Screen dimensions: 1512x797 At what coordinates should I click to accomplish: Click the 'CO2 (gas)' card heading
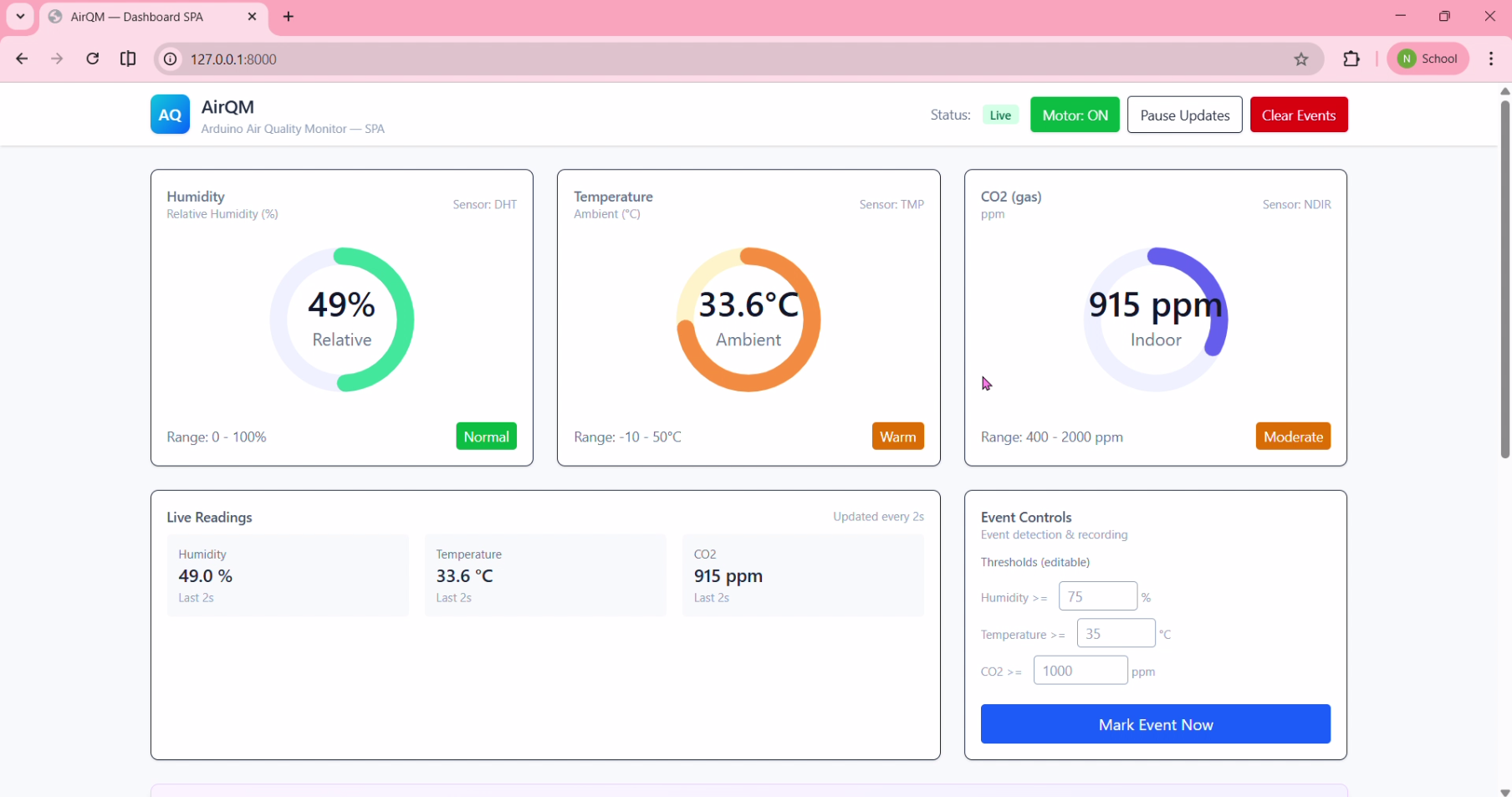click(x=1011, y=197)
